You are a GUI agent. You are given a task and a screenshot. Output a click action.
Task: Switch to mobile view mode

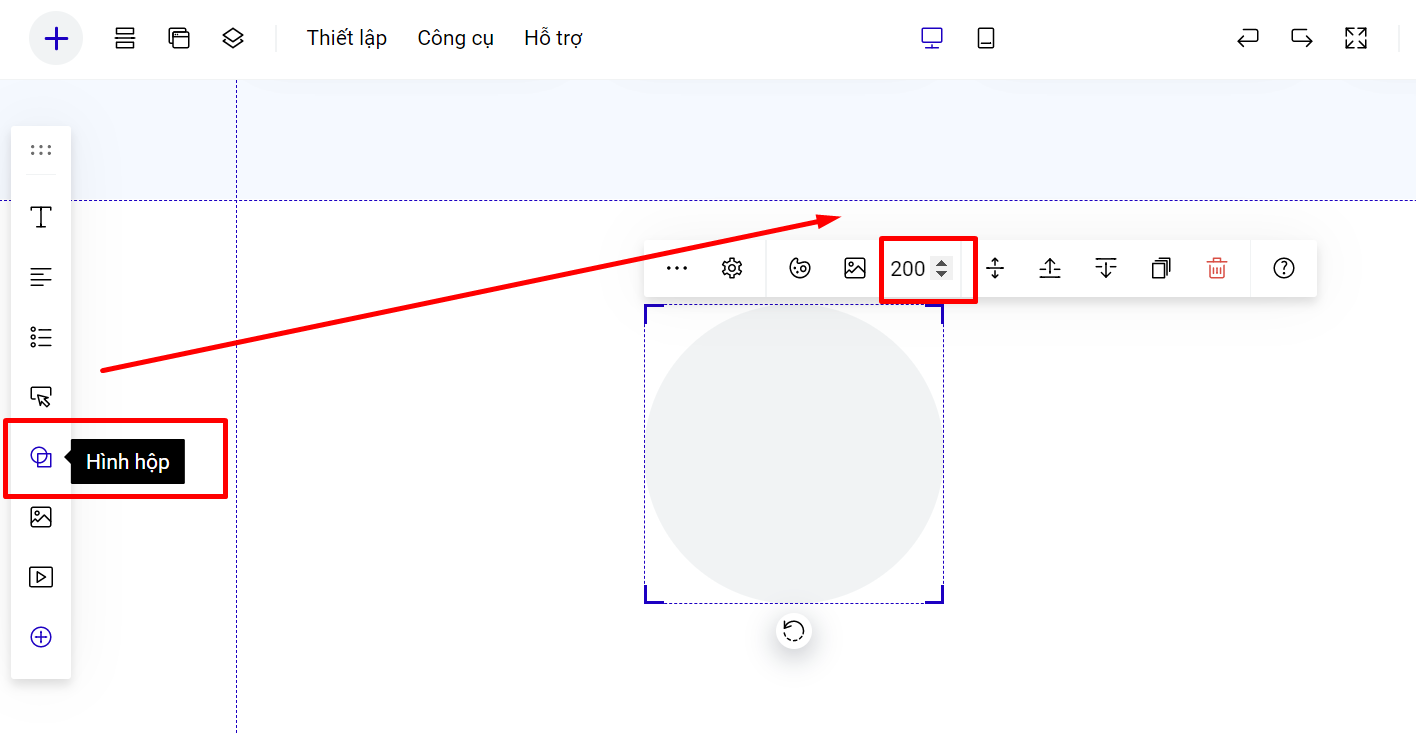986,39
